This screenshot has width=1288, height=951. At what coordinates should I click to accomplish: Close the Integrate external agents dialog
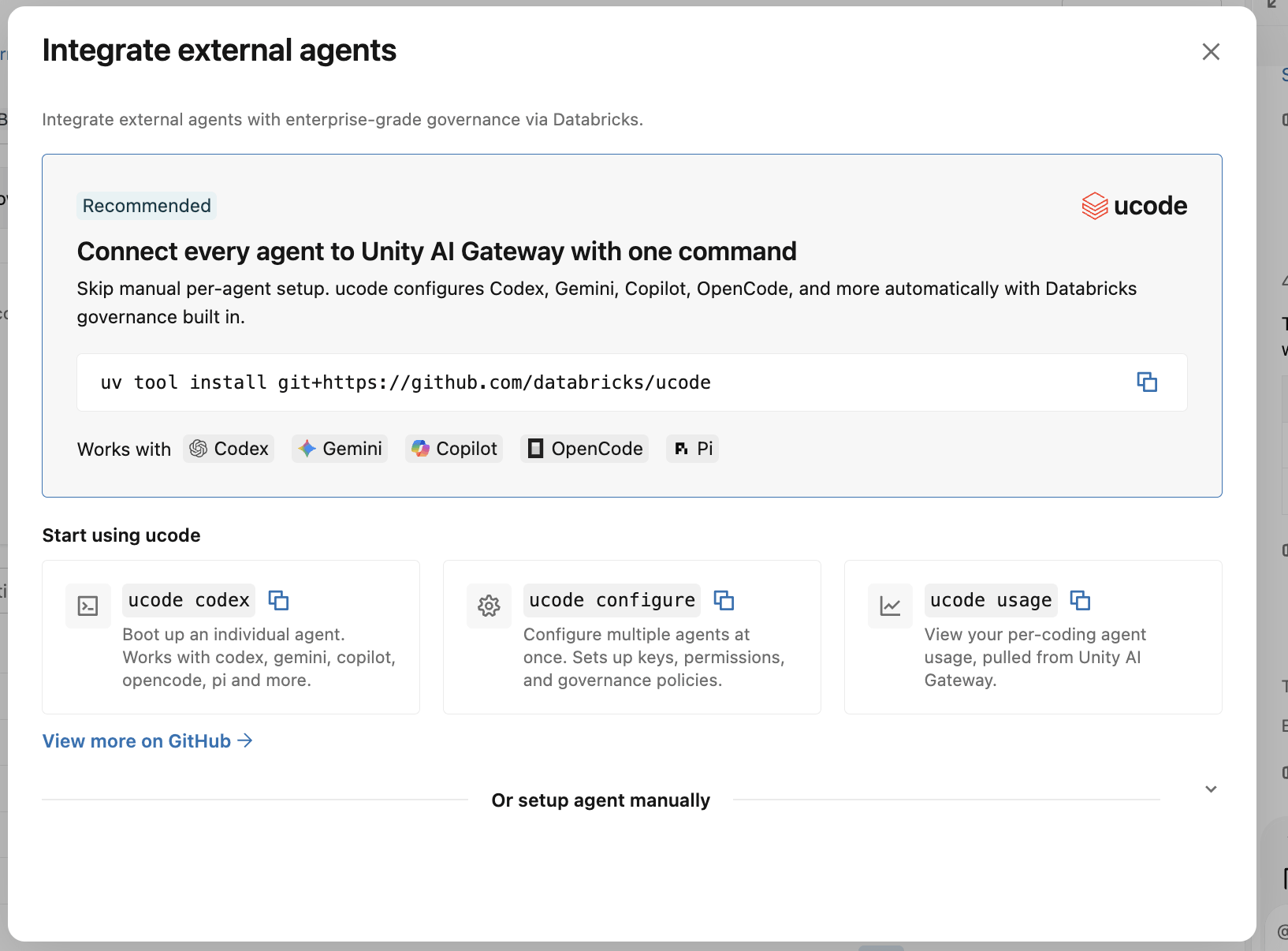click(x=1211, y=52)
